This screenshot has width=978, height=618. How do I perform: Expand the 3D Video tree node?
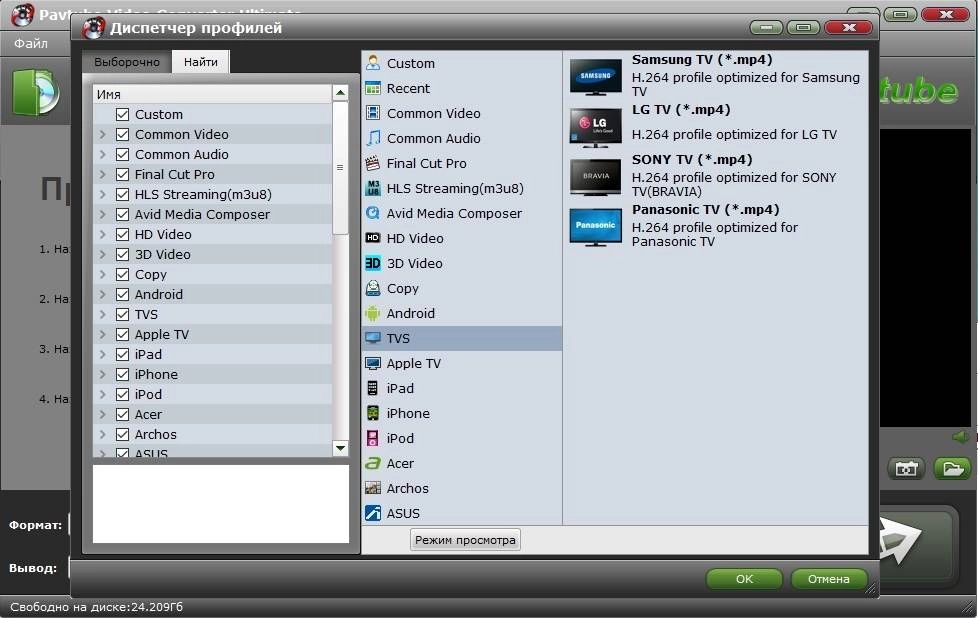point(103,254)
